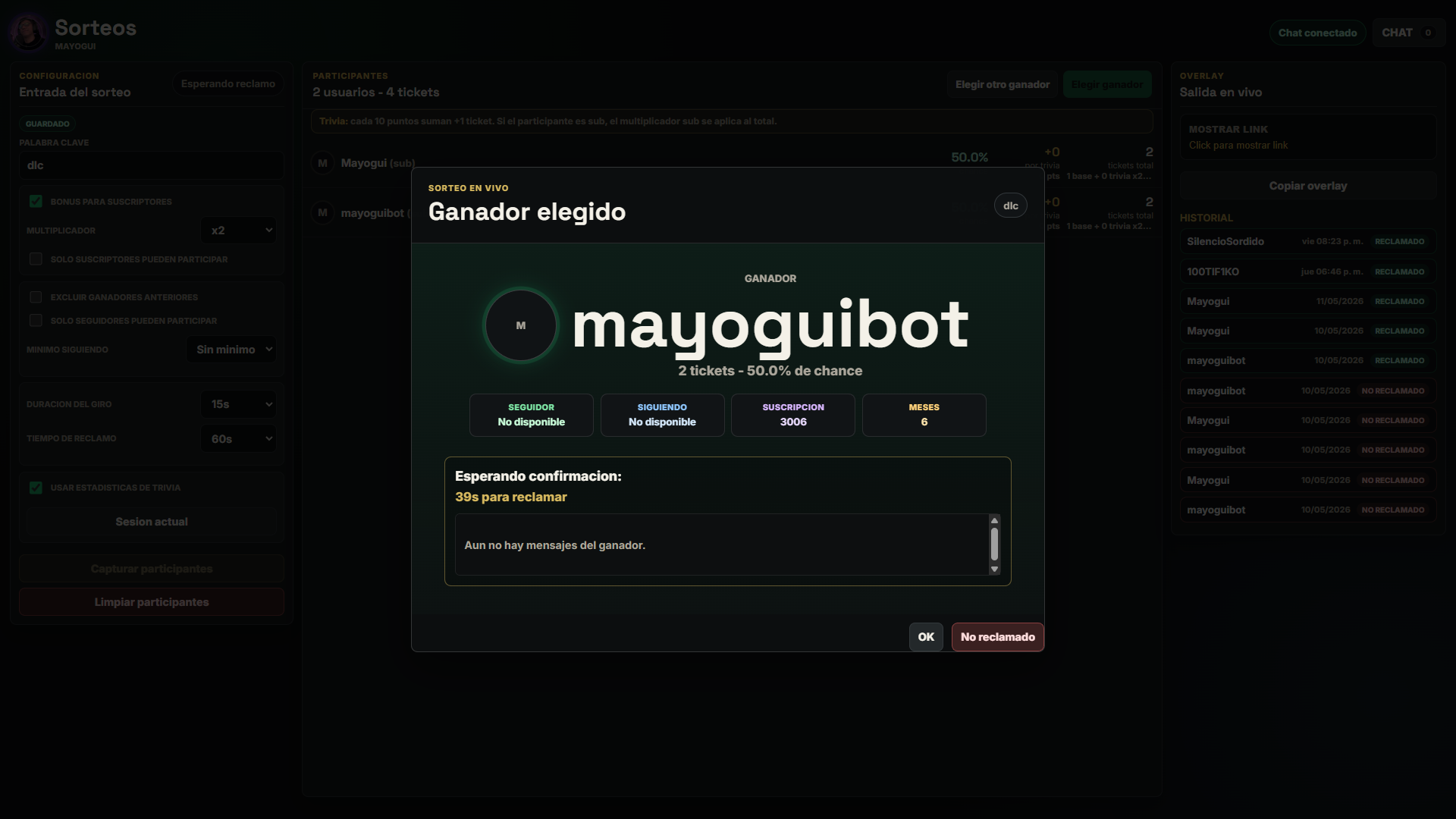Select SilencioSordido history entry
The image size is (1456, 819).
pyautogui.click(x=1308, y=241)
